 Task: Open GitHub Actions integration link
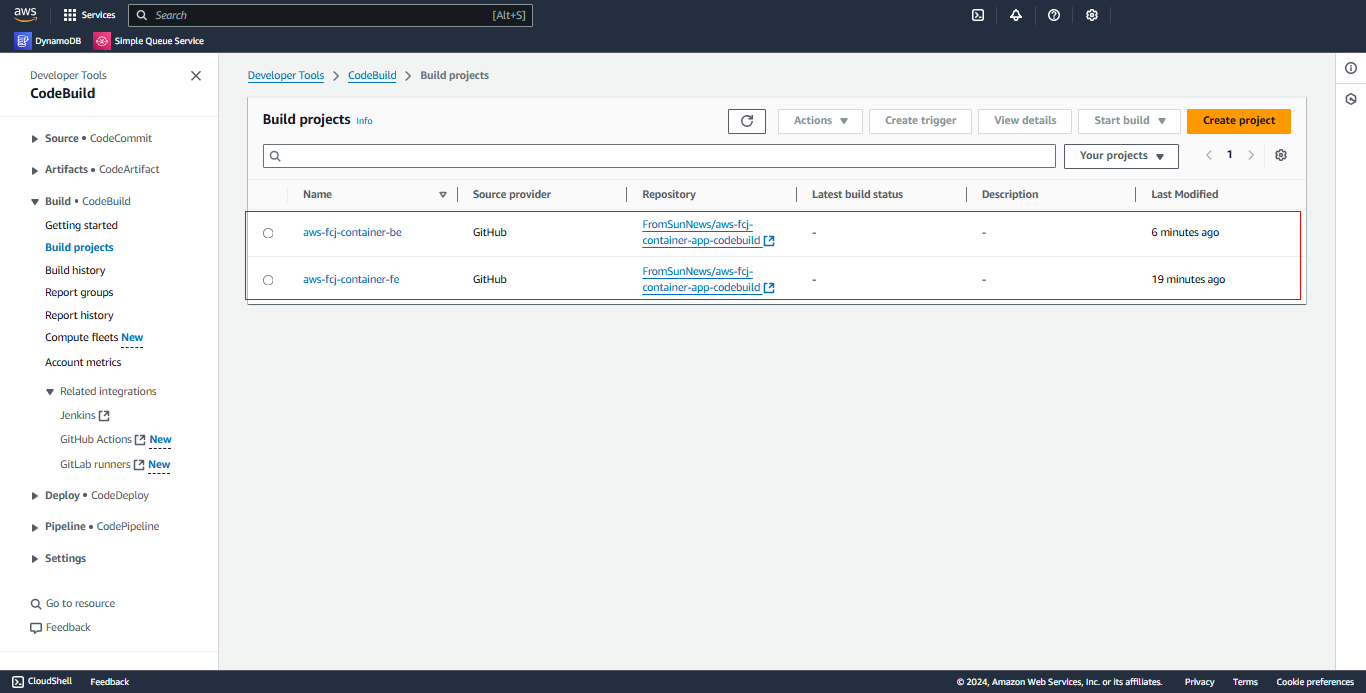[x=103, y=440]
